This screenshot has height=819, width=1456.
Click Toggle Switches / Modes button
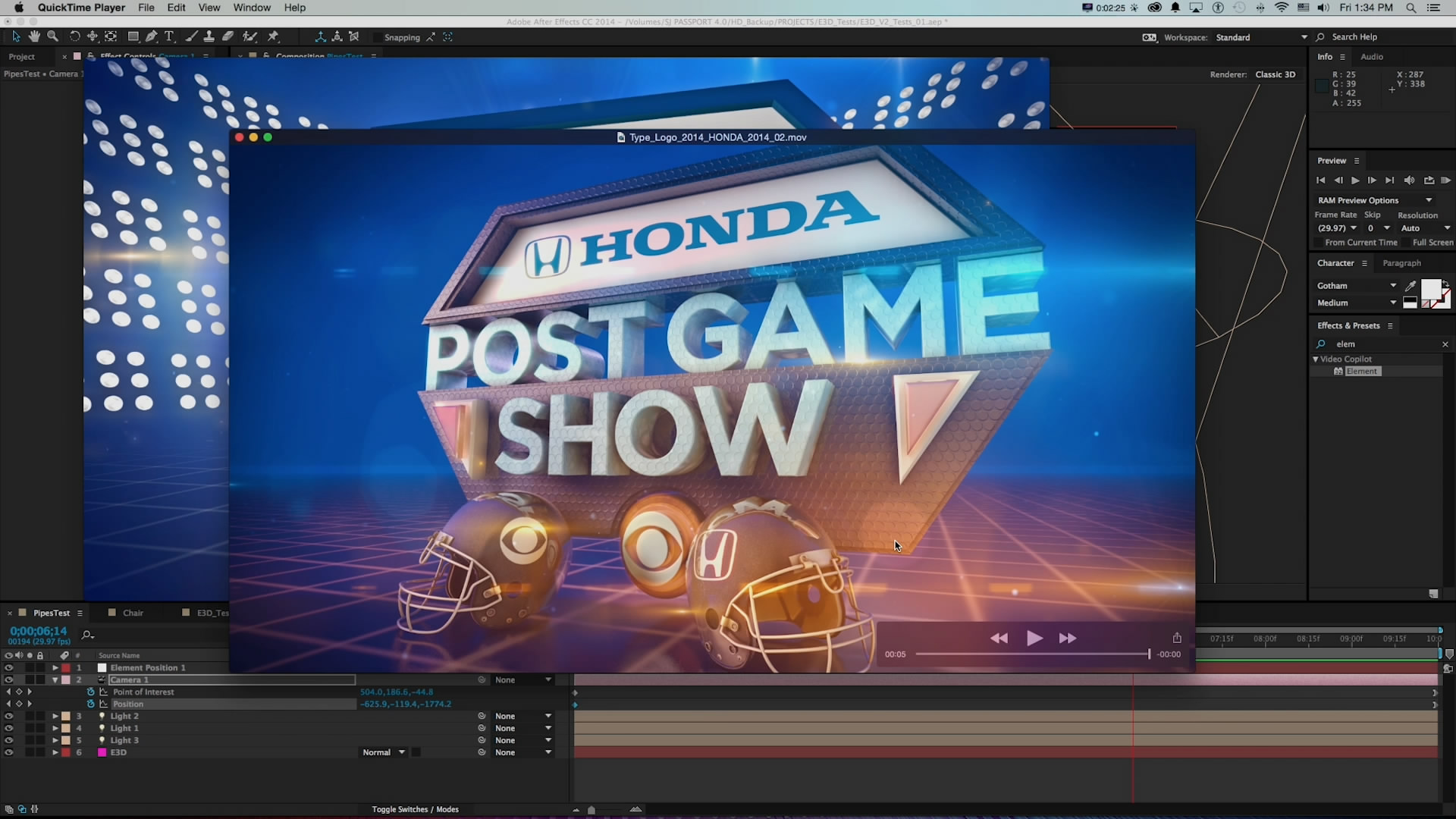(416, 809)
